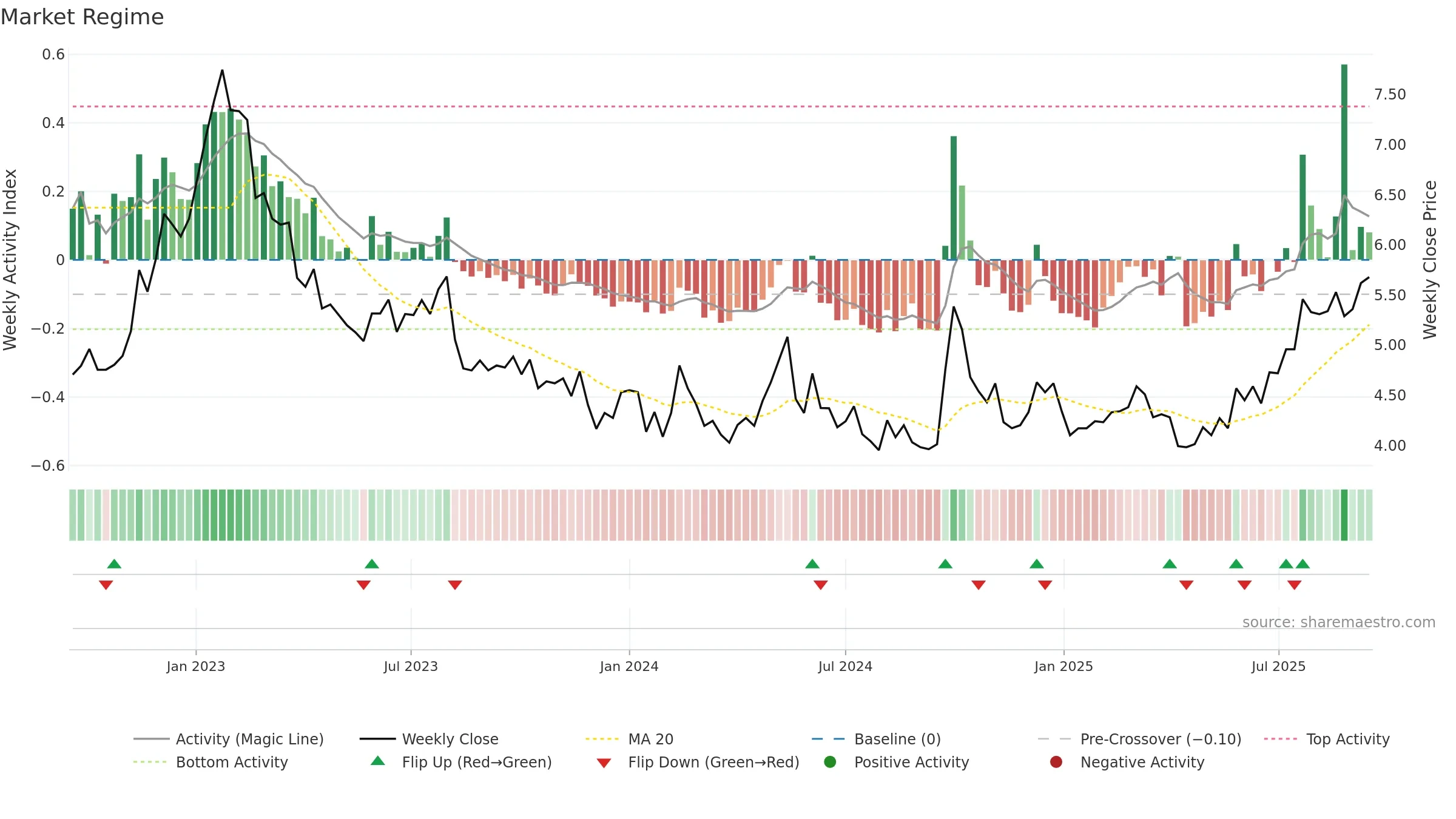Toggle MA 20 legend entry

point(630,739)
